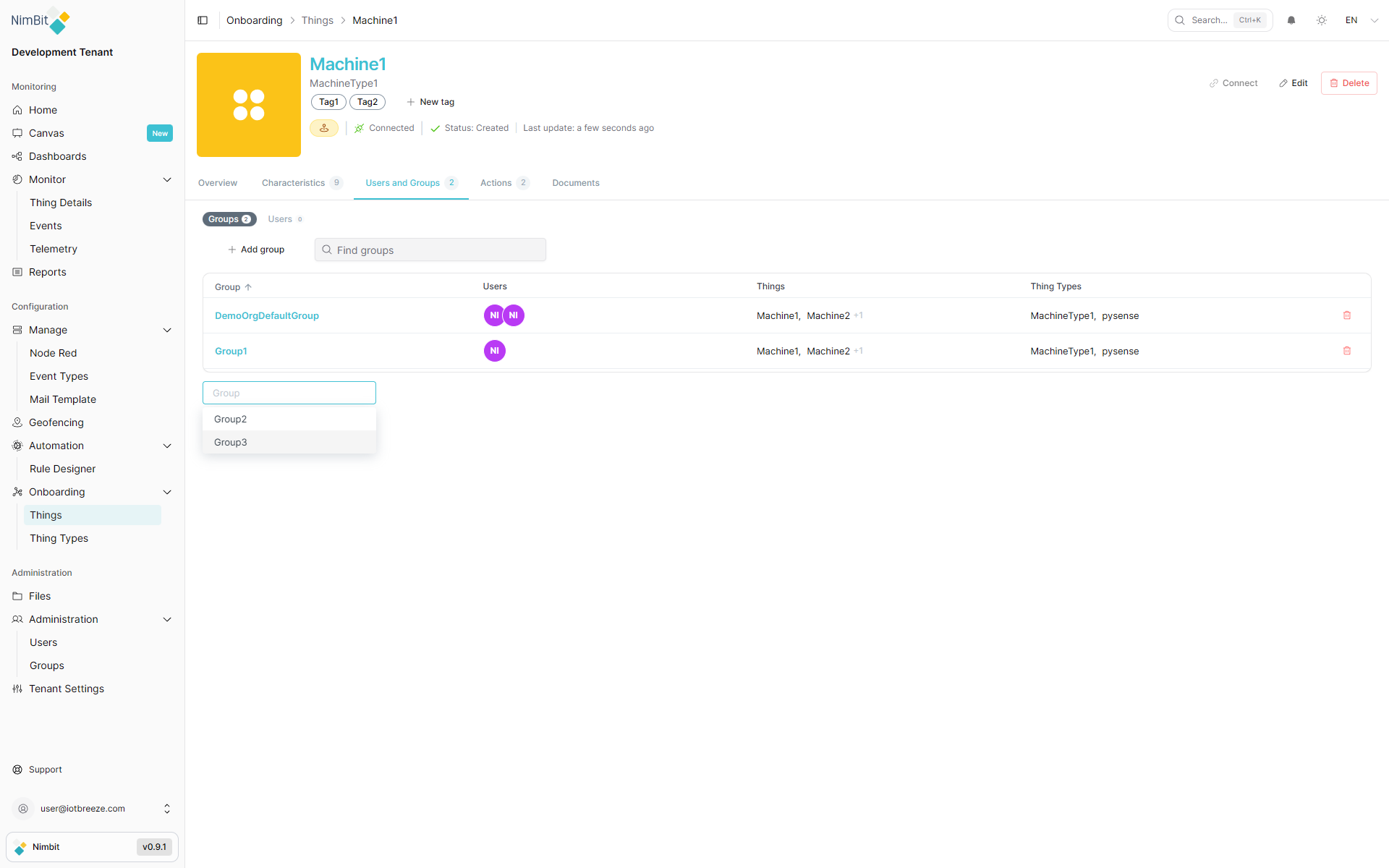The image size is (1389, 868).
Task: Click the Delete button for Machine1
Action: (x=1348, y=83)
